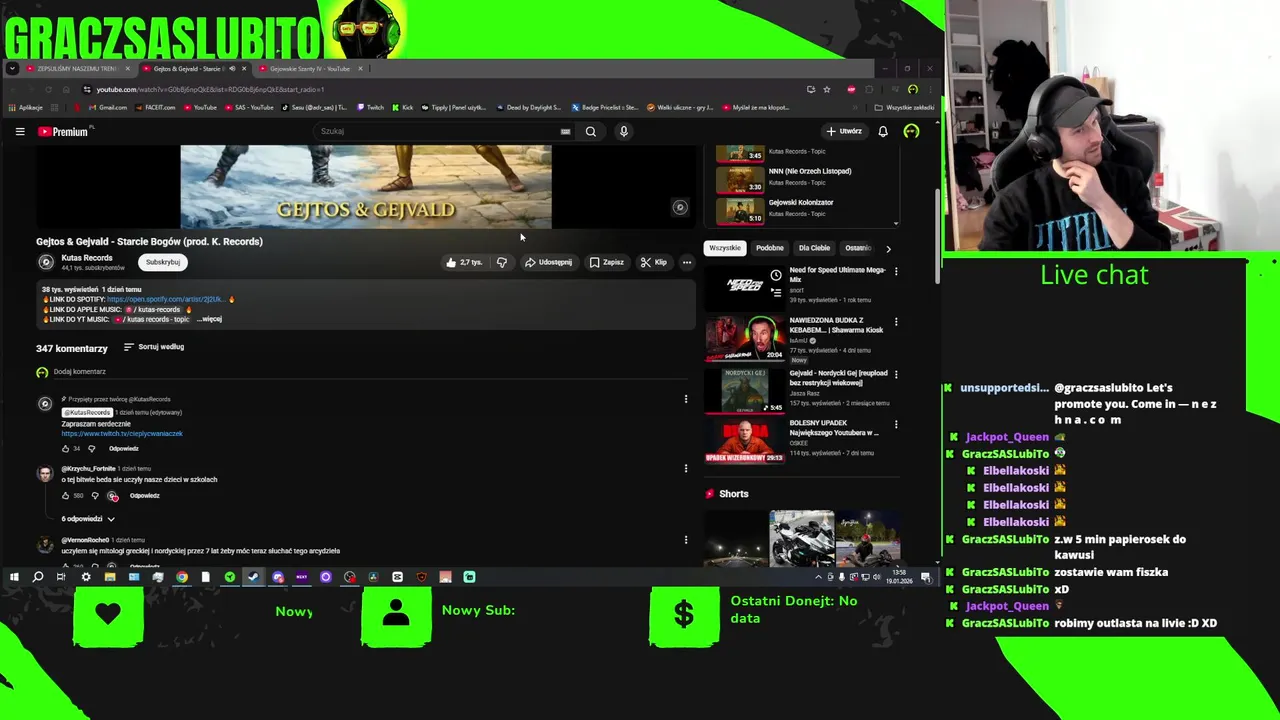Click the Dodaj komentarz field

point(370,372)
